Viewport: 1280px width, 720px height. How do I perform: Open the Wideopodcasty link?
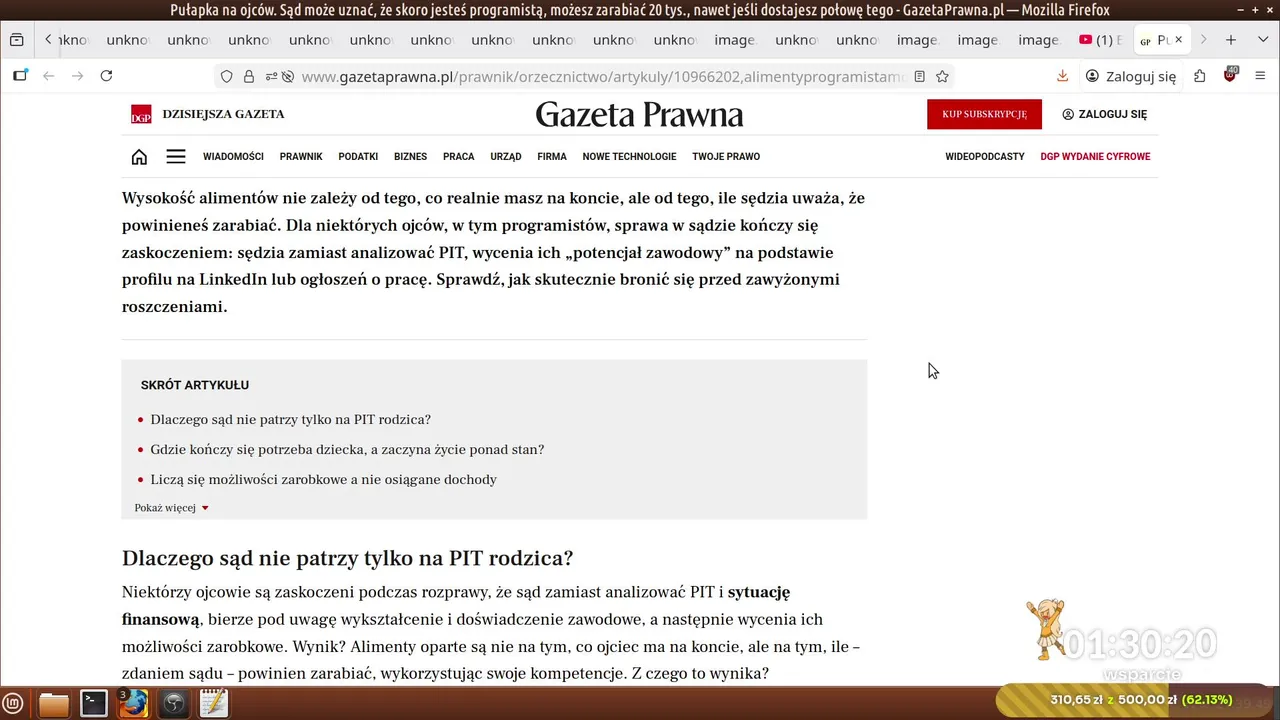[985, 157]
